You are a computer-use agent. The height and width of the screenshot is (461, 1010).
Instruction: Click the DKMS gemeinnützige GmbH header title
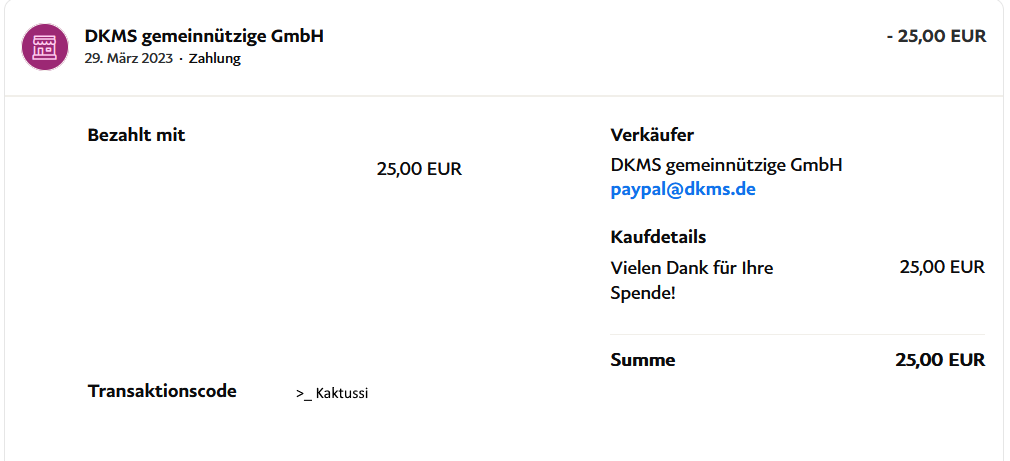tap(204, 36)
